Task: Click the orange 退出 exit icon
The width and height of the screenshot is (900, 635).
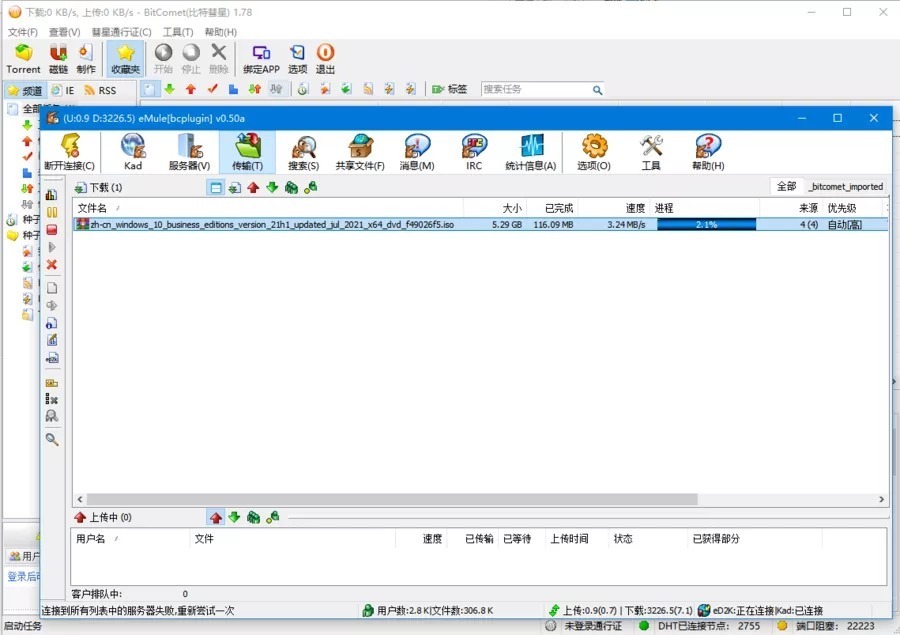Action: pyautogui.click(x=325, y=59)
